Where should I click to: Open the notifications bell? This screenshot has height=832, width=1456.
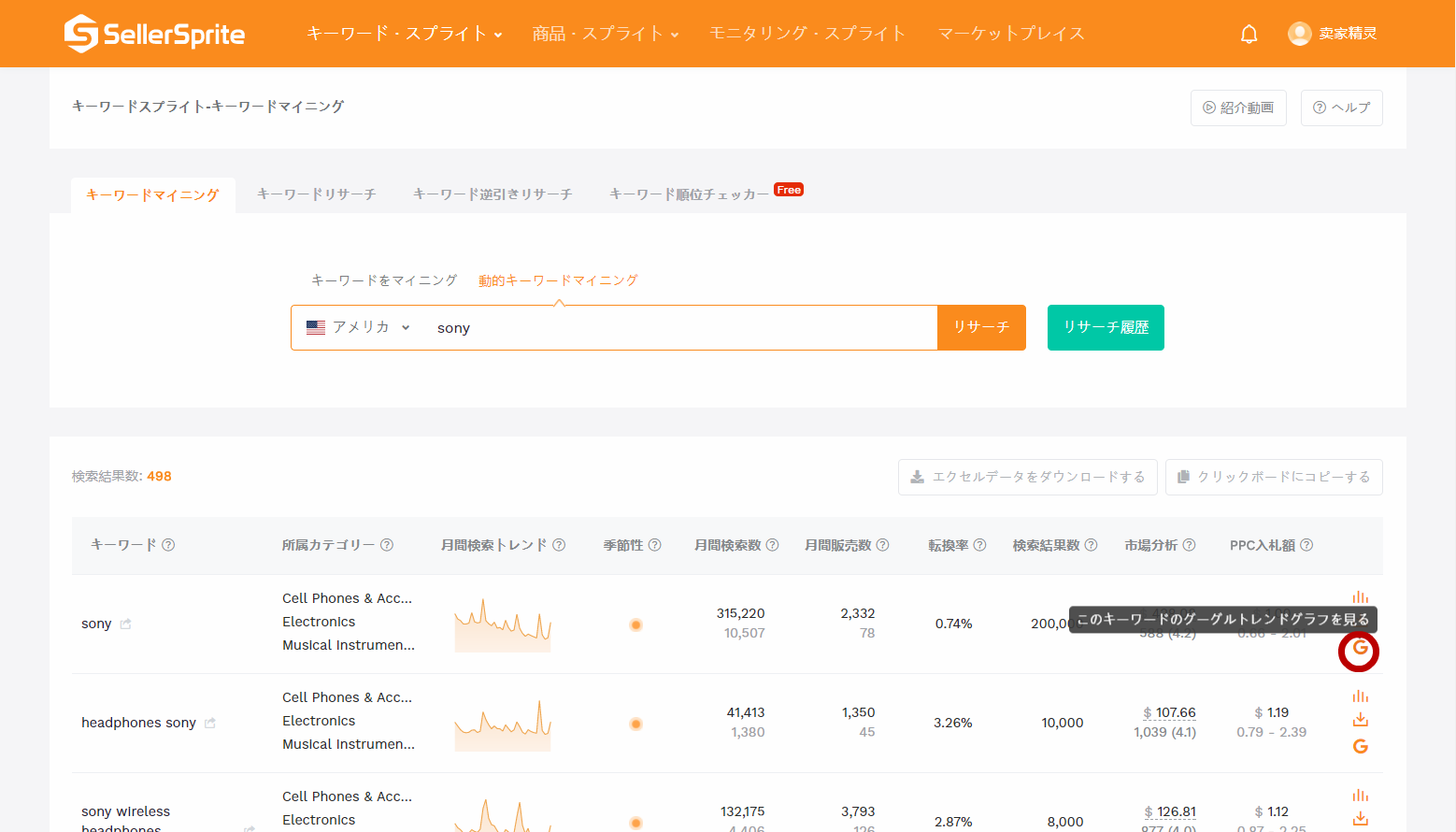(x=1249, y=34)
